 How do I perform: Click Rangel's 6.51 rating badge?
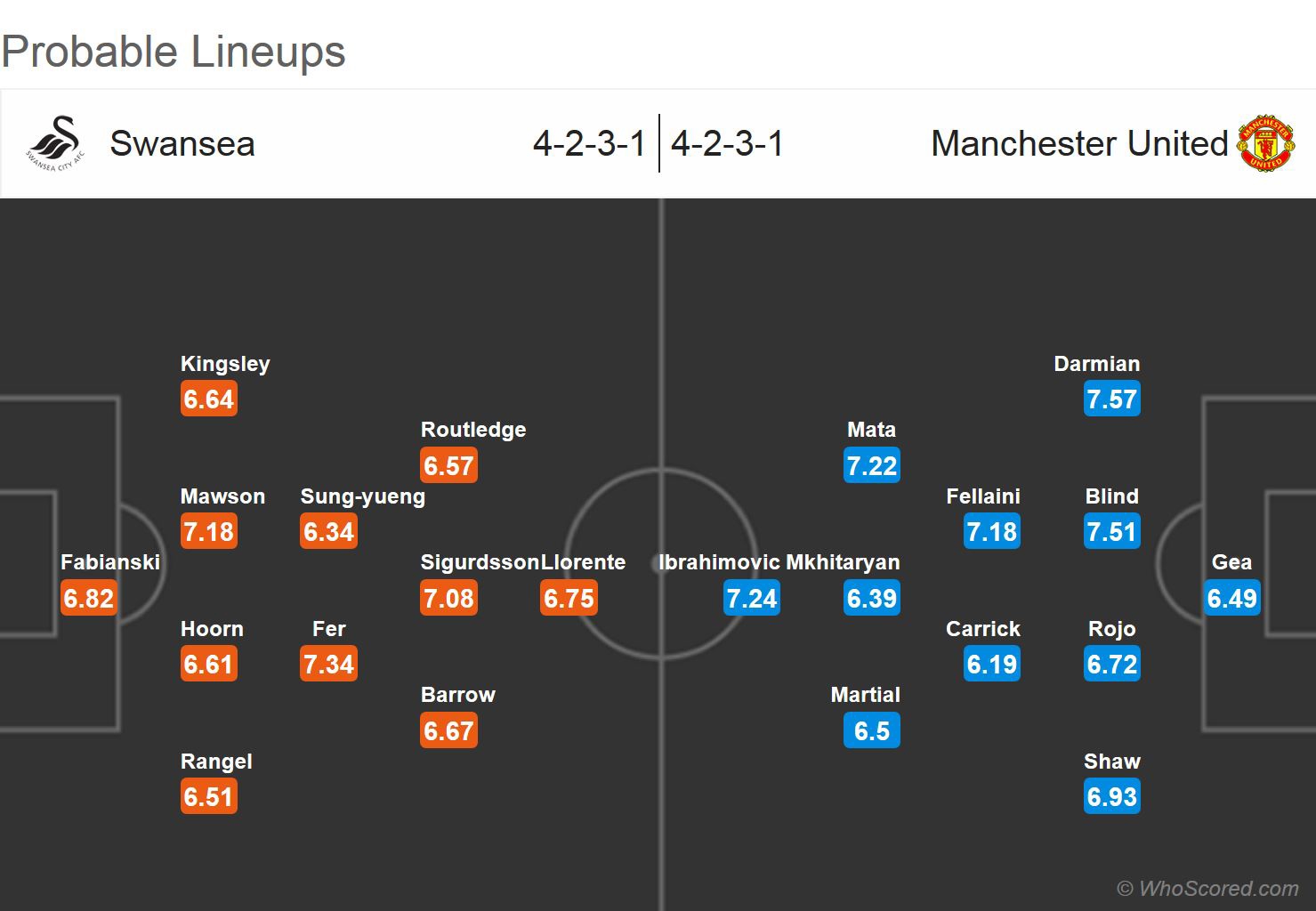tap(208, 797)
